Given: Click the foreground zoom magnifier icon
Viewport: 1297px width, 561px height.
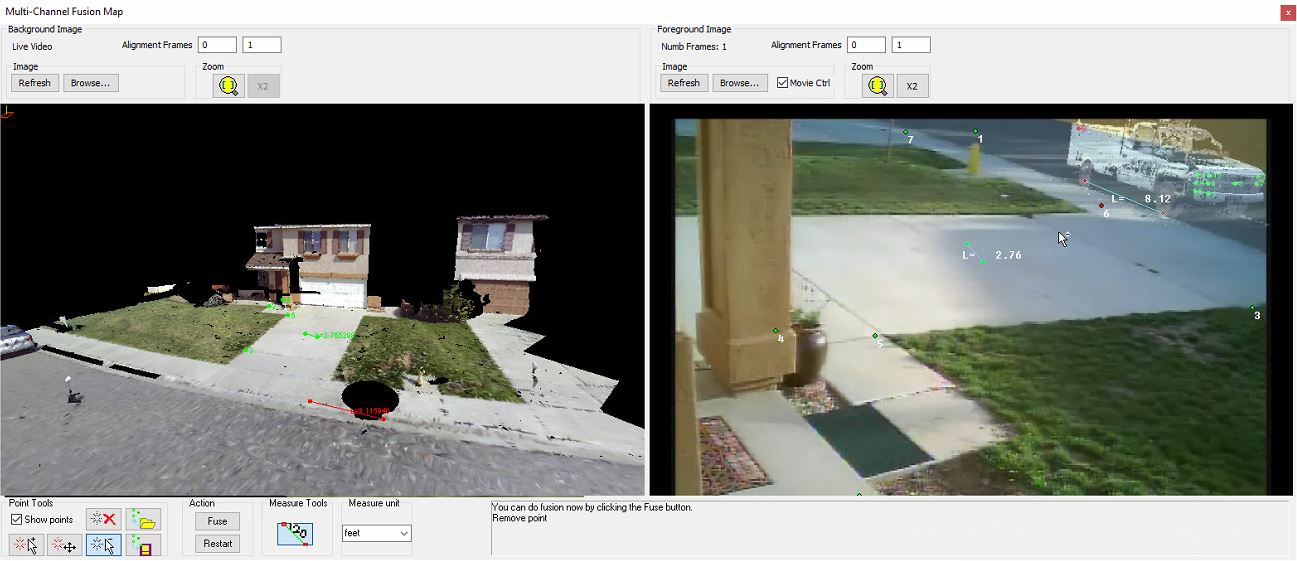Looking at the screenshot, I should pos(878,86).
